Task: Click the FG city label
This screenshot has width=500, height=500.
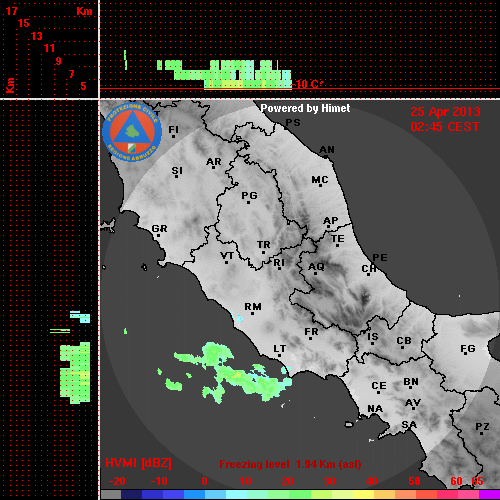Action: click(x=468, y=349)
